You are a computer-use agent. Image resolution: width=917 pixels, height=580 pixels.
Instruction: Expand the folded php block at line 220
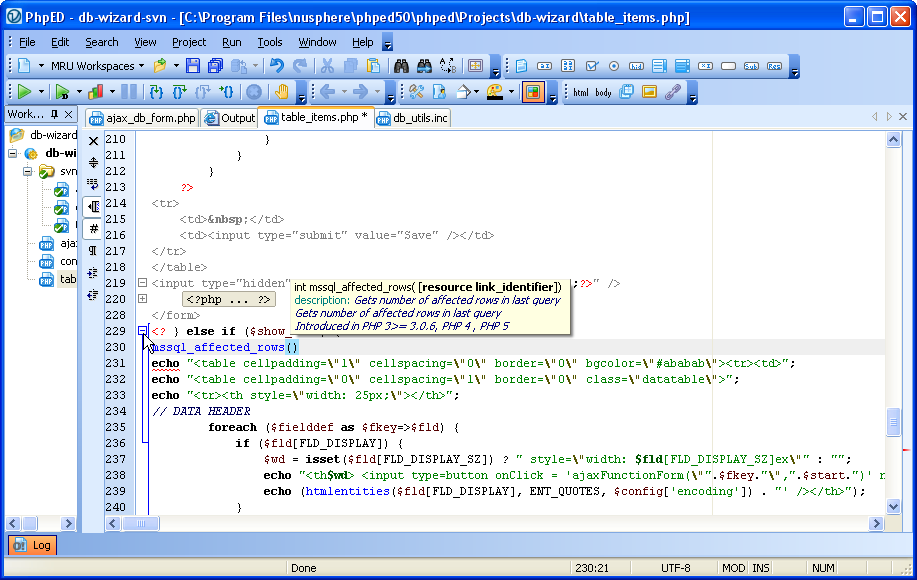click(142, 299)
